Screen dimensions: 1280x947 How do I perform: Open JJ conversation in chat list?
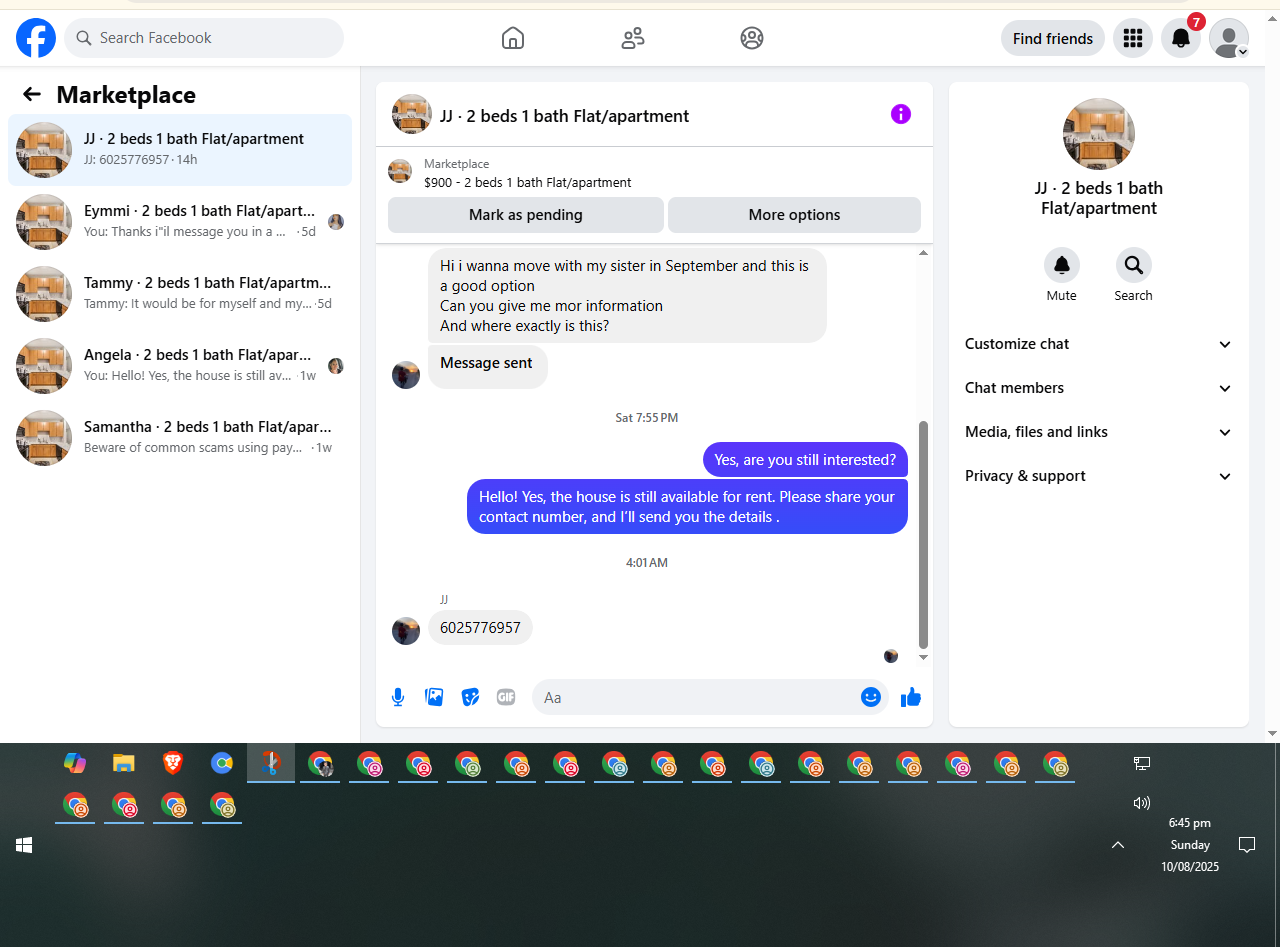(180, 150)
